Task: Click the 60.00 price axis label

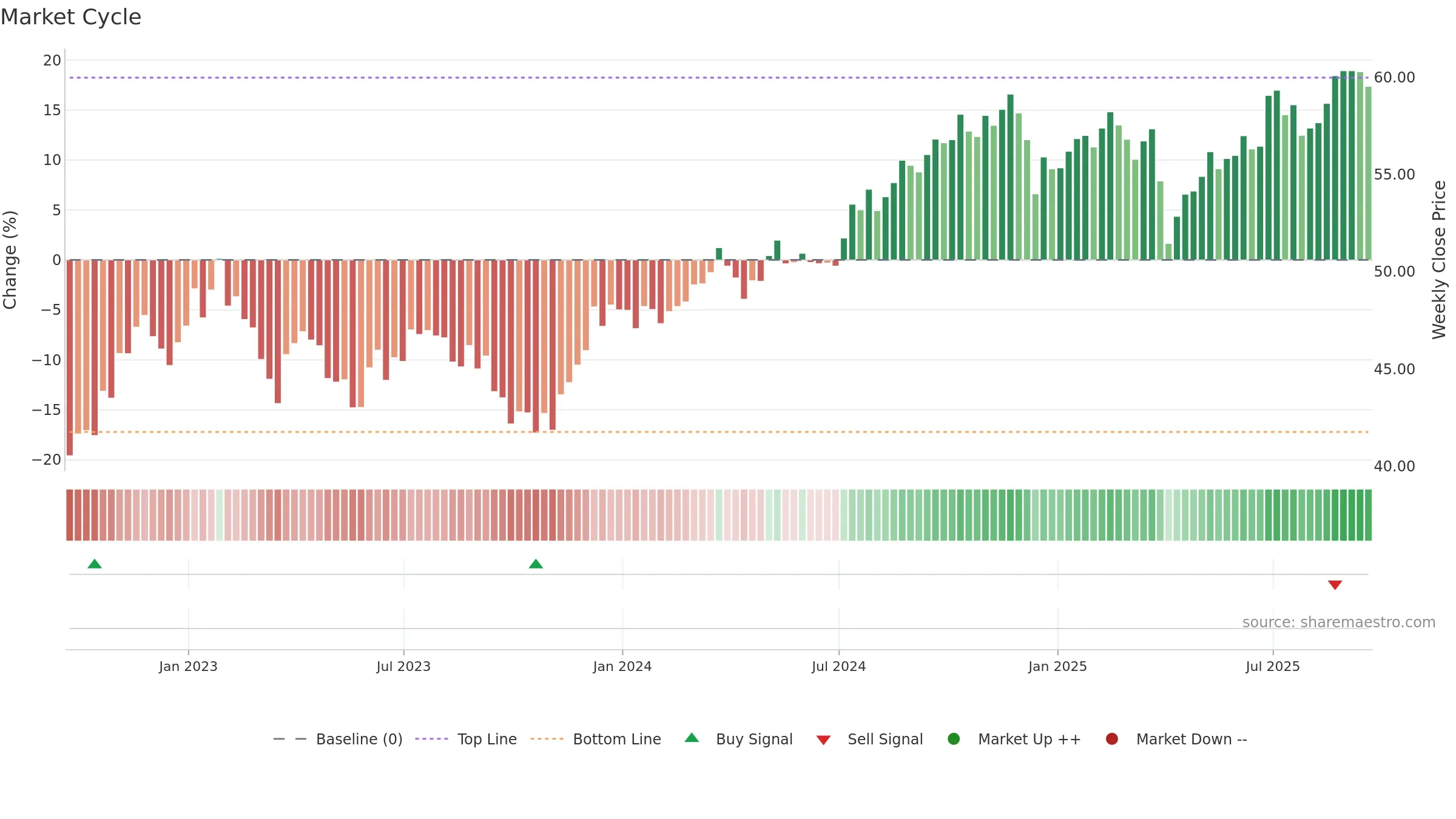Action: tap(1394, 78)
